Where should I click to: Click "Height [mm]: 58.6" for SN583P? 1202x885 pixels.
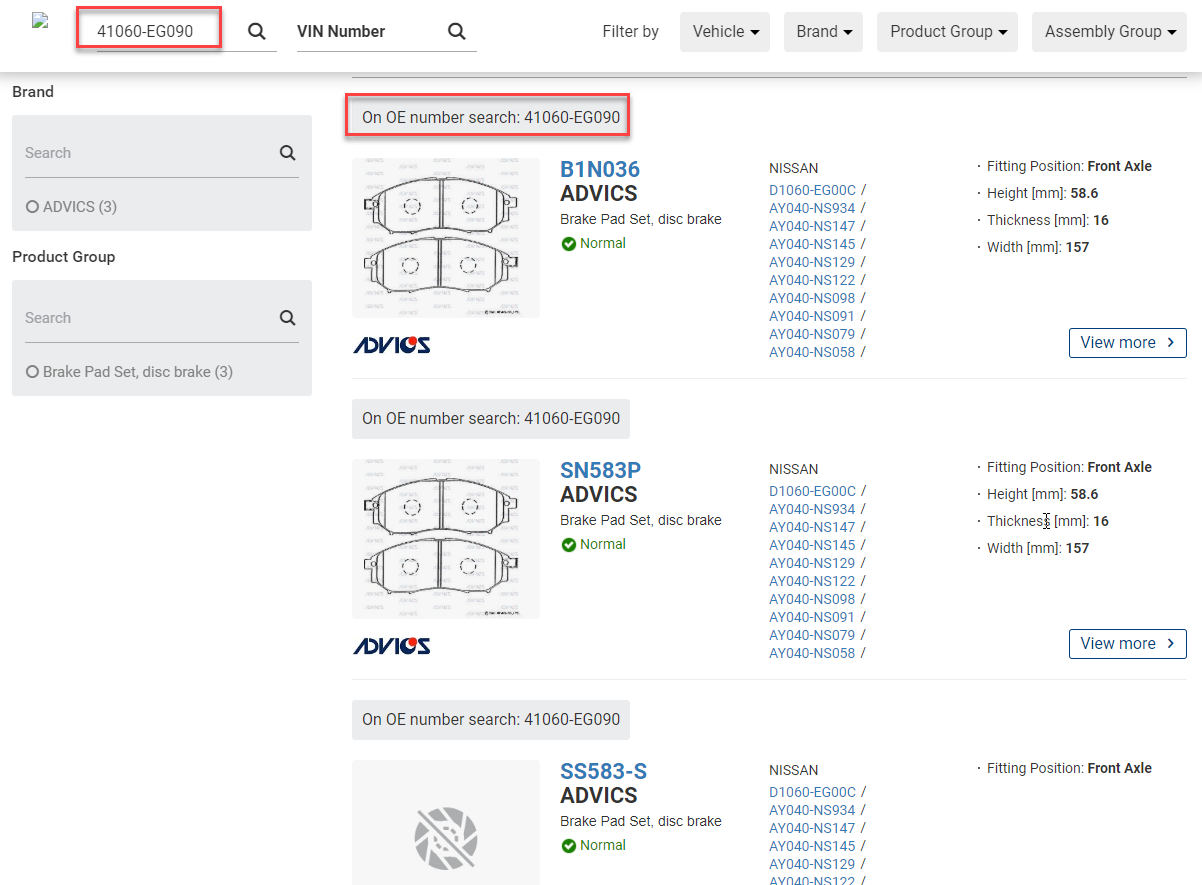(1043, 494)
